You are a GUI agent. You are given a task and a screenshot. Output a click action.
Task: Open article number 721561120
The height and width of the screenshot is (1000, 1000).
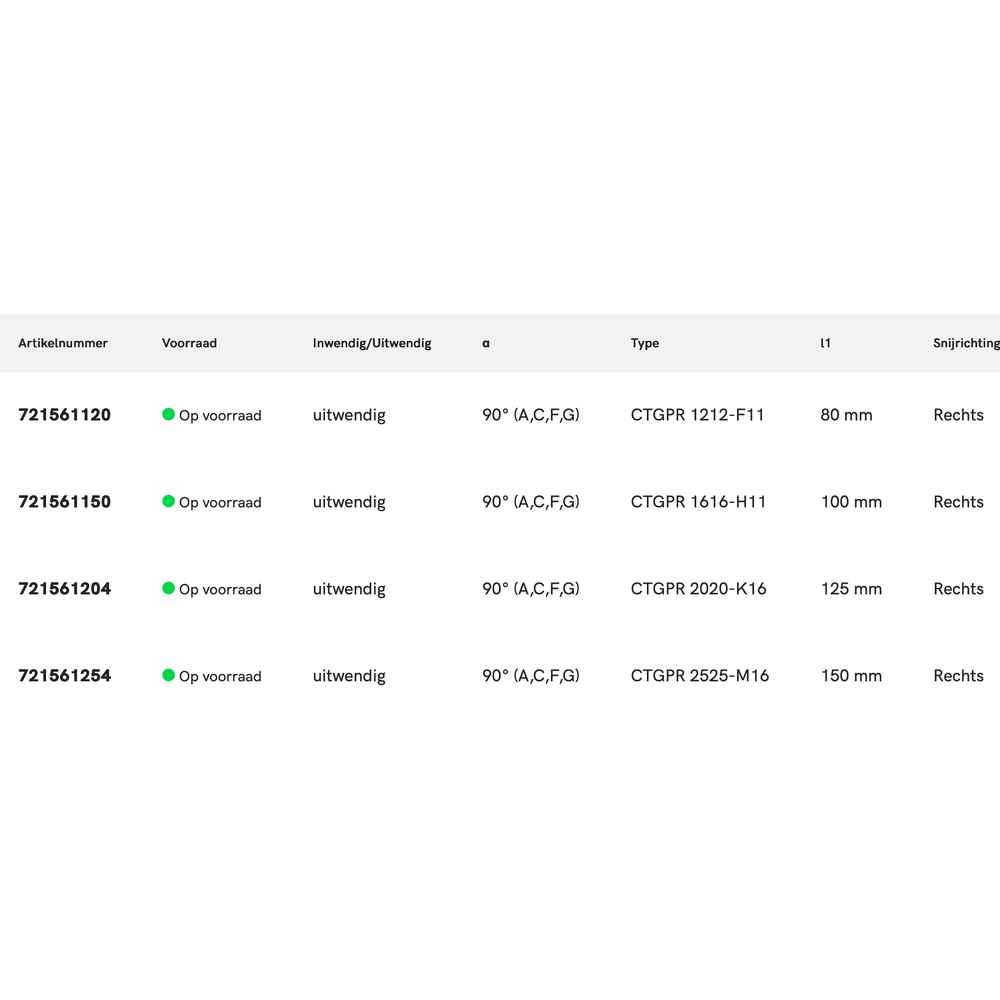pyautogui.click(x=65, y=415)
